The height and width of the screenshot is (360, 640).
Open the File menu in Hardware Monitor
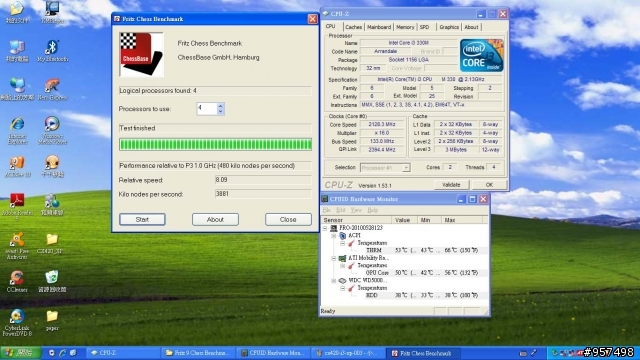[x=327, y=210]
